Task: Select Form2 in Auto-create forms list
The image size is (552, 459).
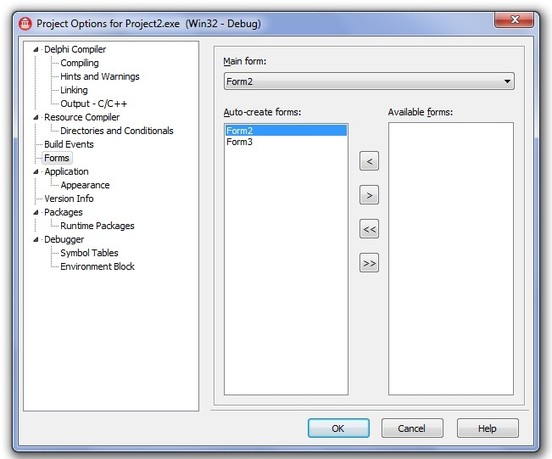Action: coord(286,131)
